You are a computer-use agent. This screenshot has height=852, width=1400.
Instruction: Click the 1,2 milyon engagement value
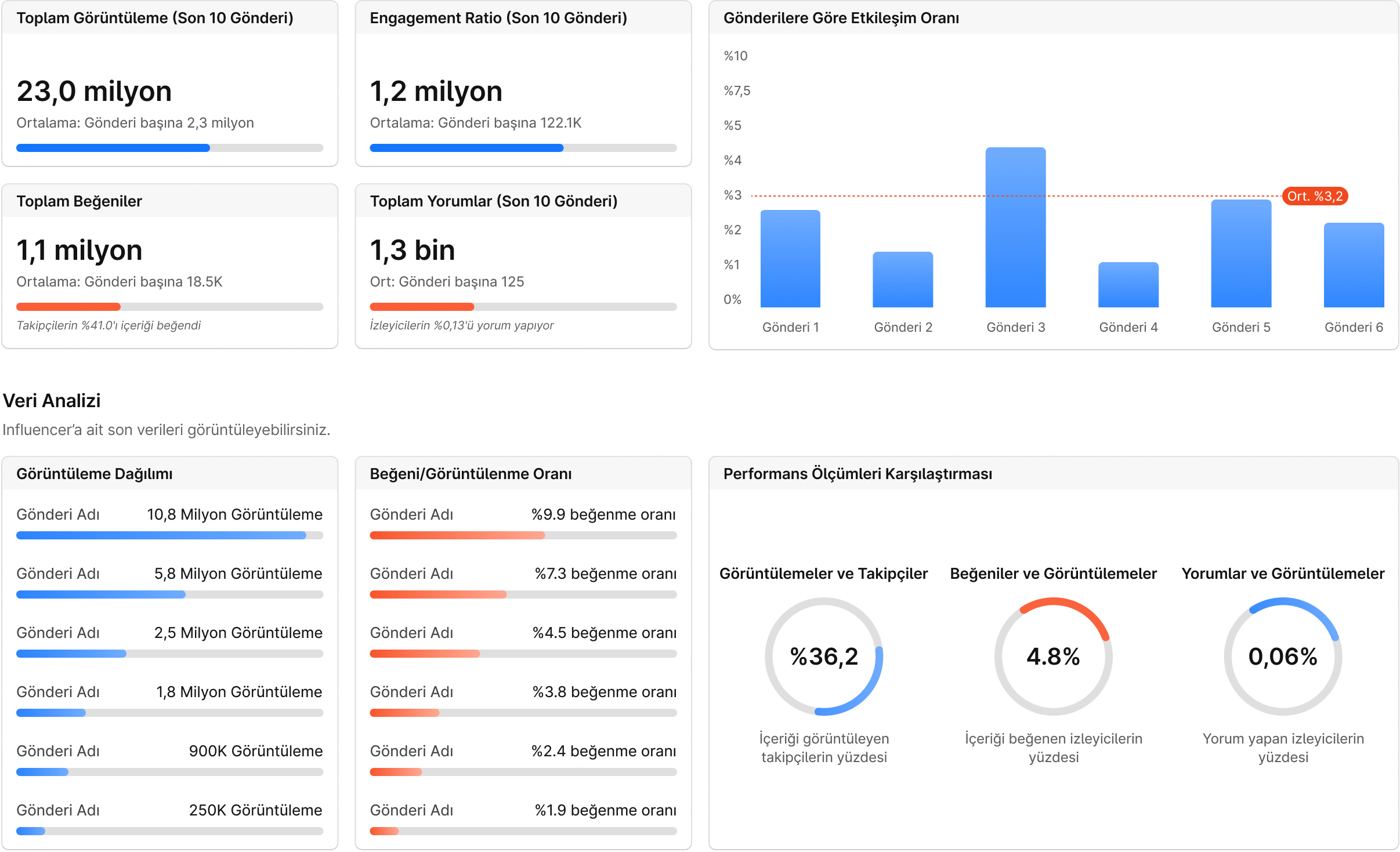[436, 92]
